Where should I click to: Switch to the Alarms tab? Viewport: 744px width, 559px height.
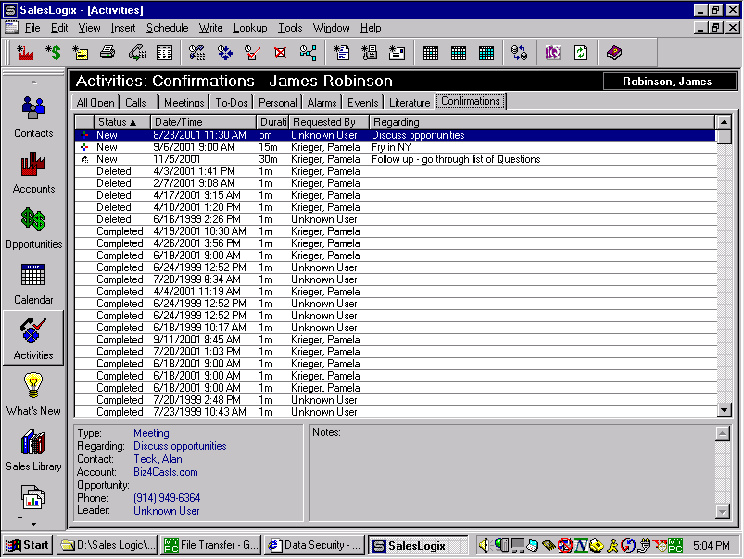click(322, 103)
